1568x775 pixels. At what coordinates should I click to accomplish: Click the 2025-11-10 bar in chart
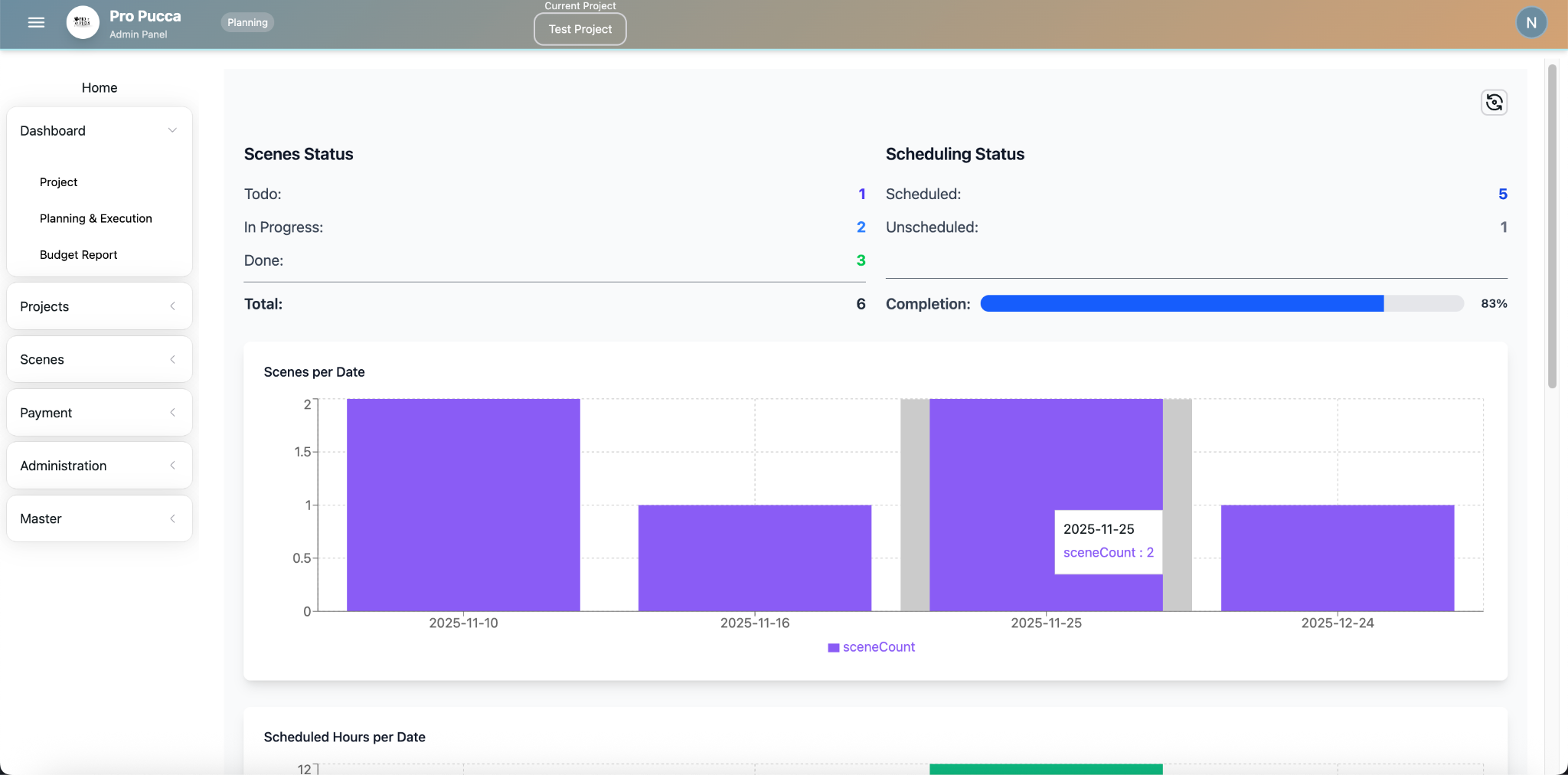click(463, 505)
